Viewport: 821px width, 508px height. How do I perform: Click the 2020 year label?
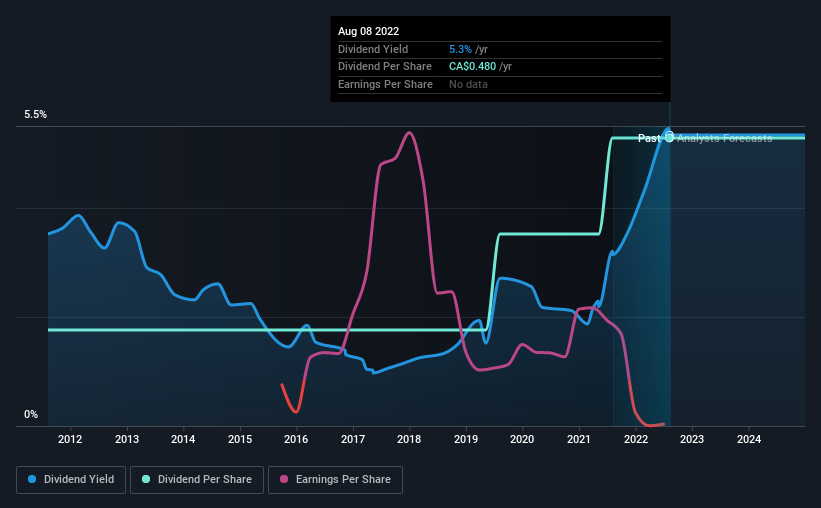[x=523, y=439]
